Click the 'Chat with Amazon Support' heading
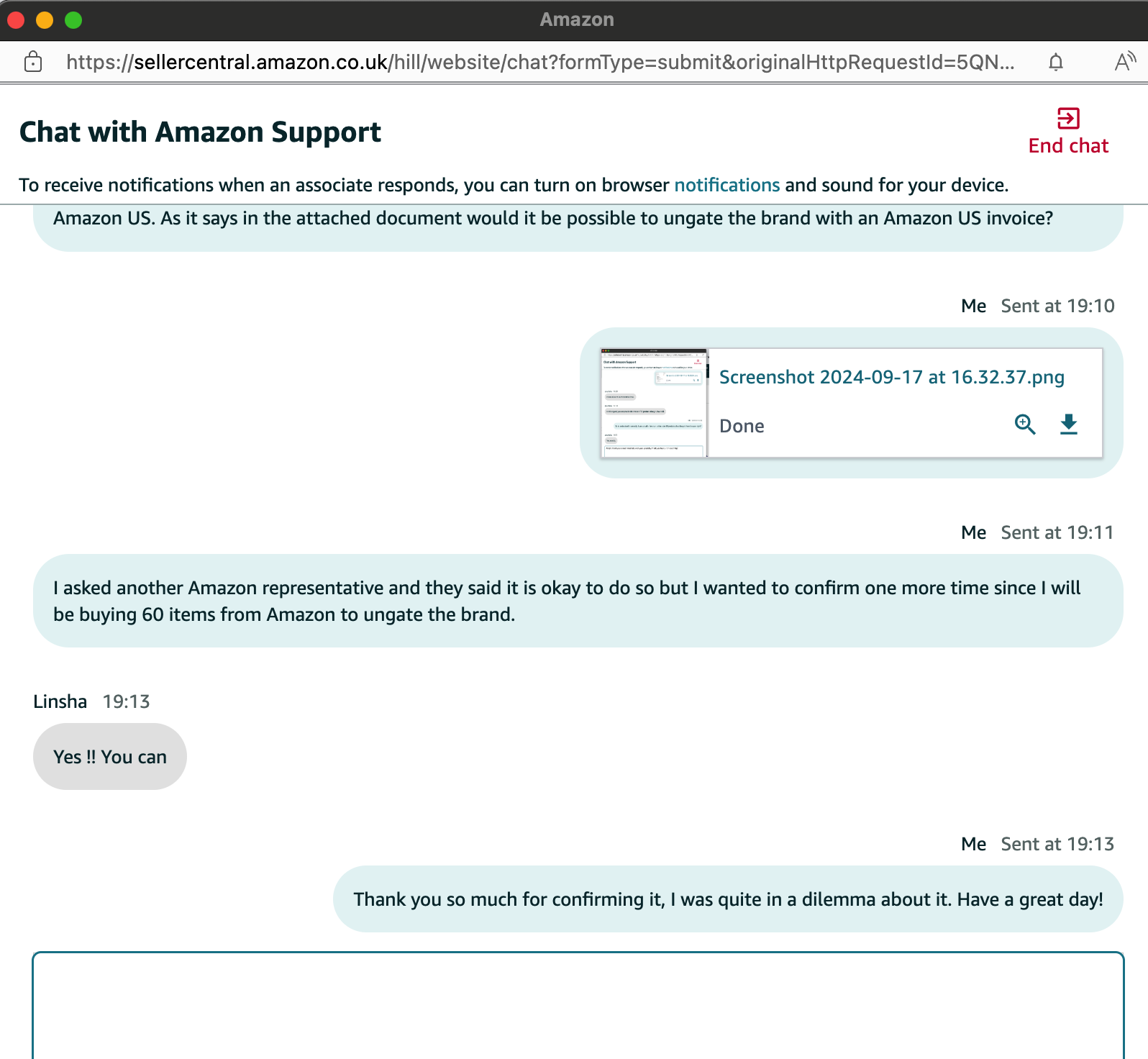Image resolution: width=1148 pixels, height=1059 pixels. click(200, 132)
